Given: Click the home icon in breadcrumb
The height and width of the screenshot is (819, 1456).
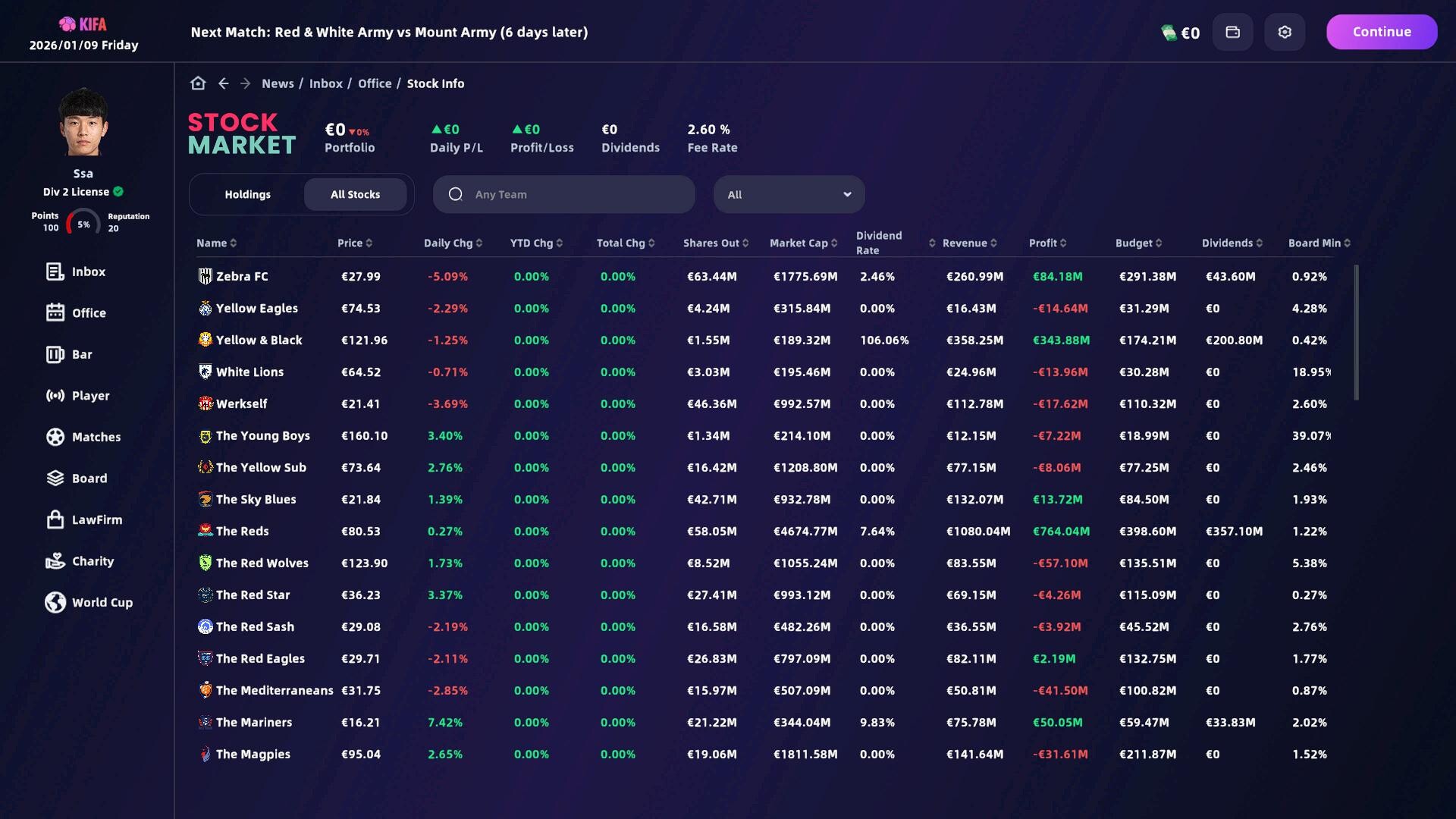Looking at the screenshot, I should [x=198, y=83].
